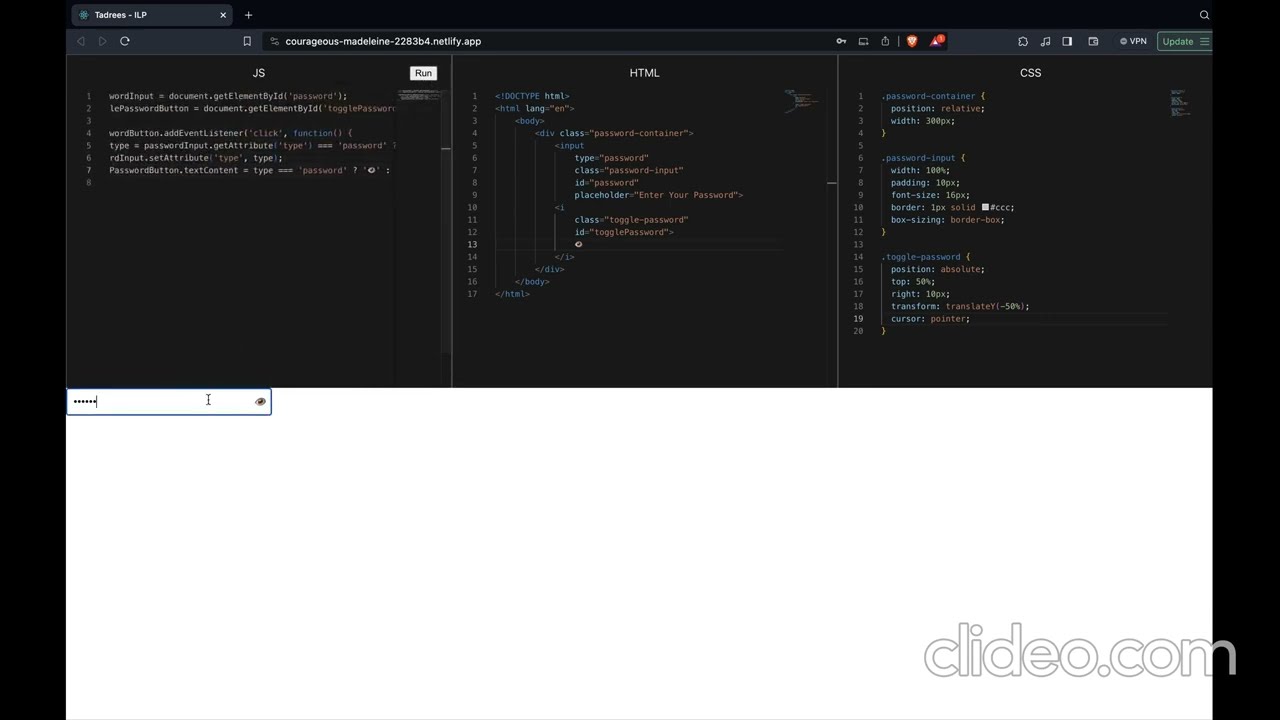Click the JS panel heading
Image resolution: width=1280 pixels, height=720 pixels.
point(259,73)
